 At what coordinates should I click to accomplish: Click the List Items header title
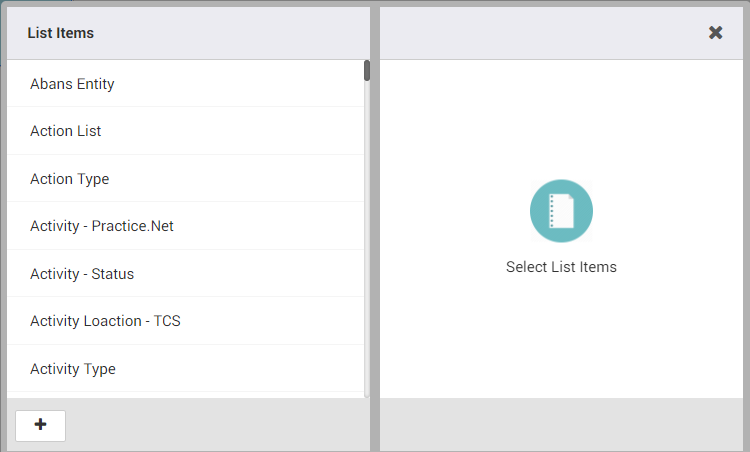click(x=61, y=33)
